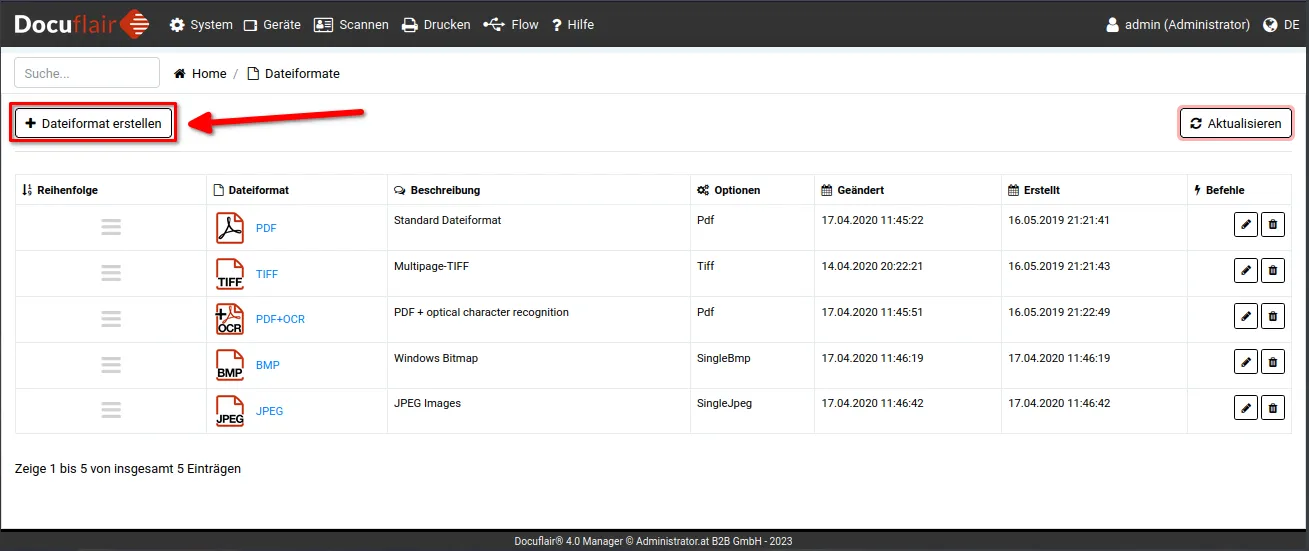The width and height of the screenshot is (1309, 551).
Task: Grab the reorder handle of the PDF row
Action: click(x=111, y=228)
